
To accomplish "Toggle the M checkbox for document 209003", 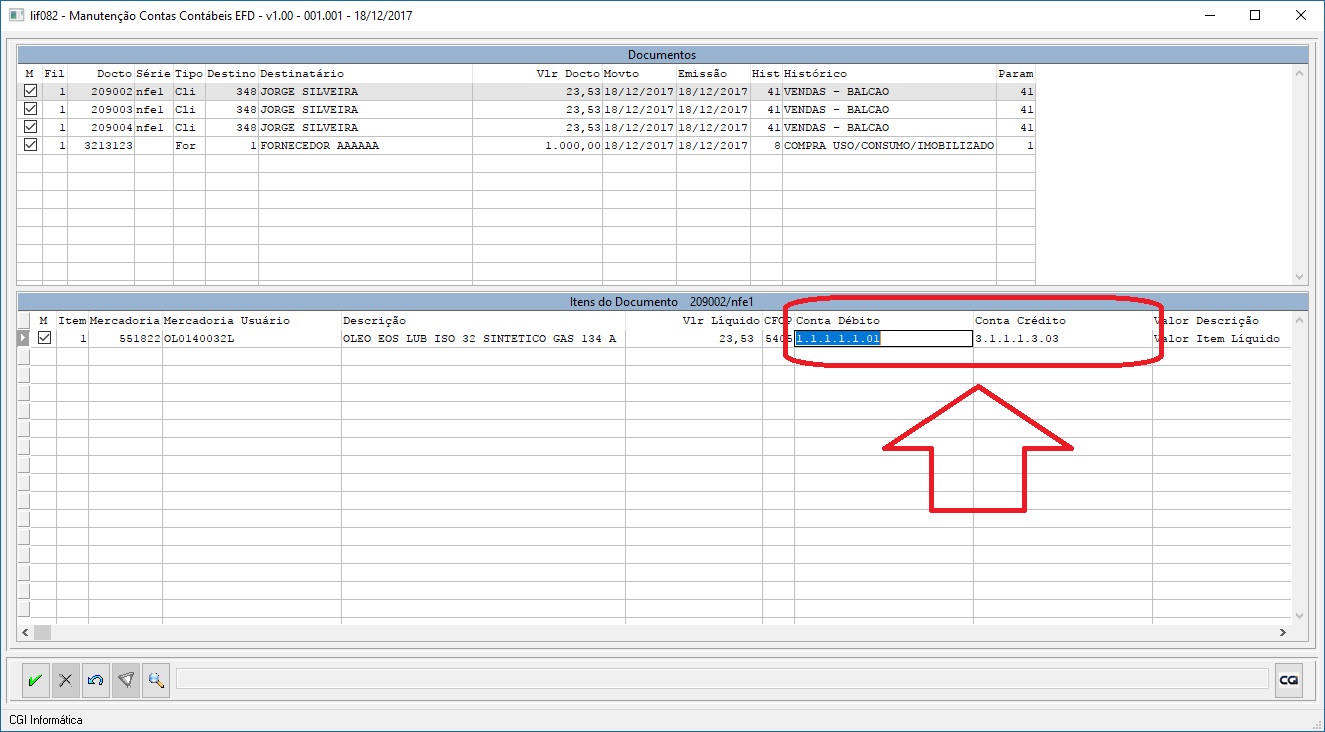I will (x=30, y=110).
